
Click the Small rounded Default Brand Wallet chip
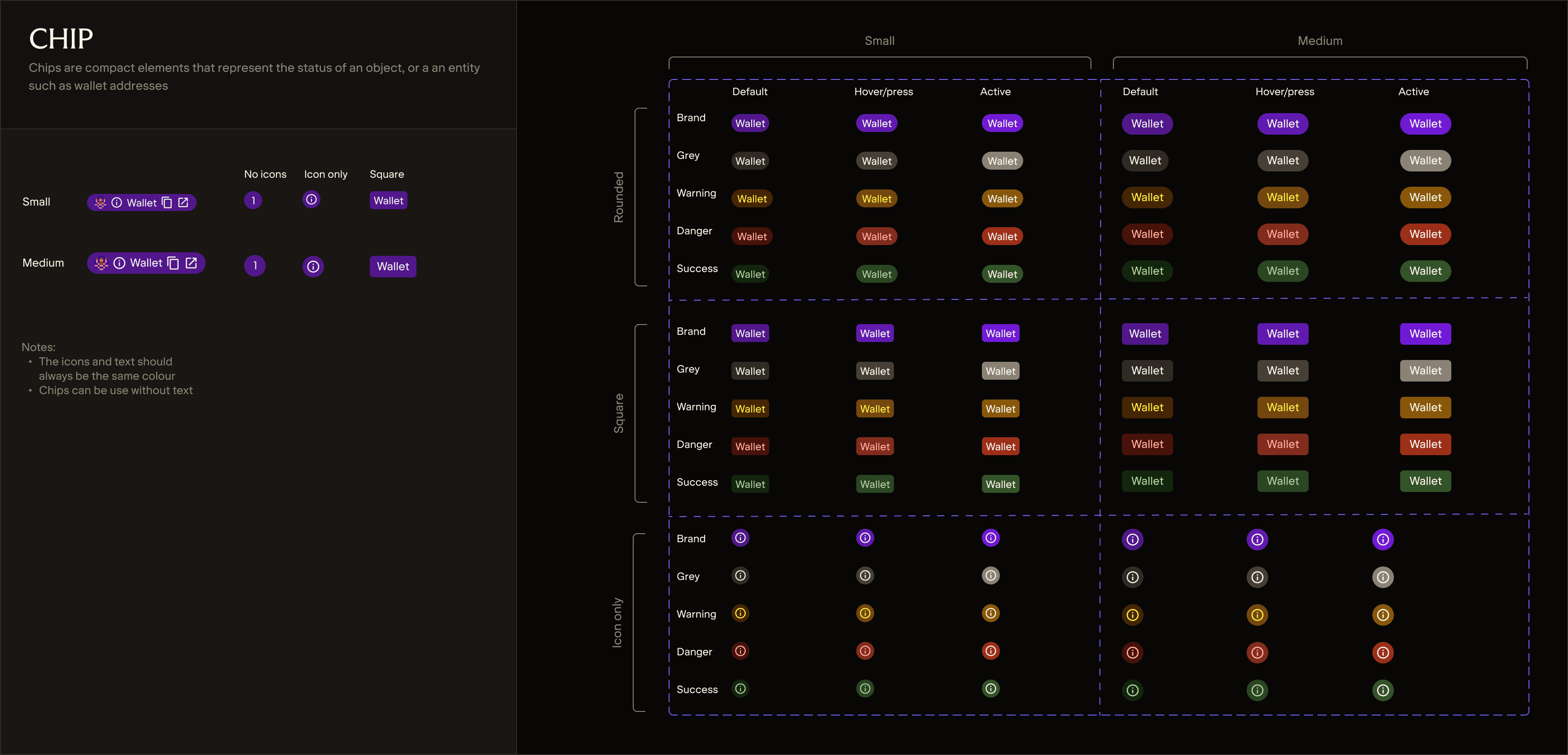tap(750, 123)
